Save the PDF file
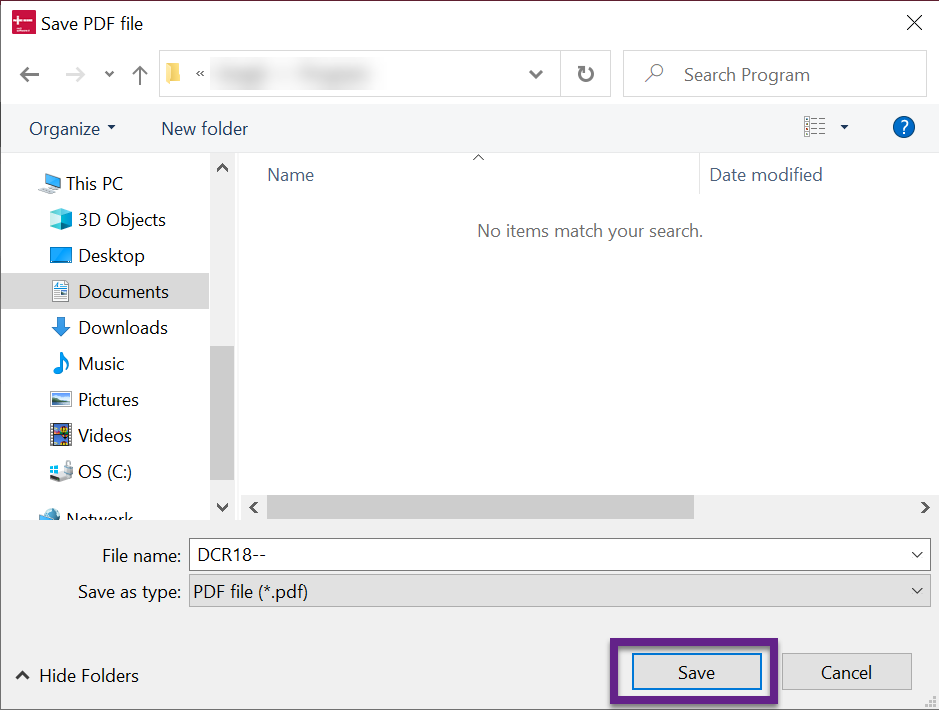This screenshot has width=939, height=710. tap(695, 671)
